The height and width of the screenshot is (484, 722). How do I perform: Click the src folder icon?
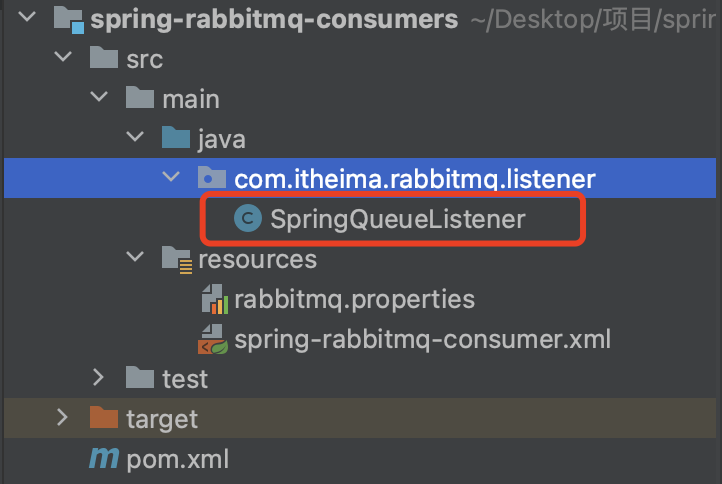(104, 59)
